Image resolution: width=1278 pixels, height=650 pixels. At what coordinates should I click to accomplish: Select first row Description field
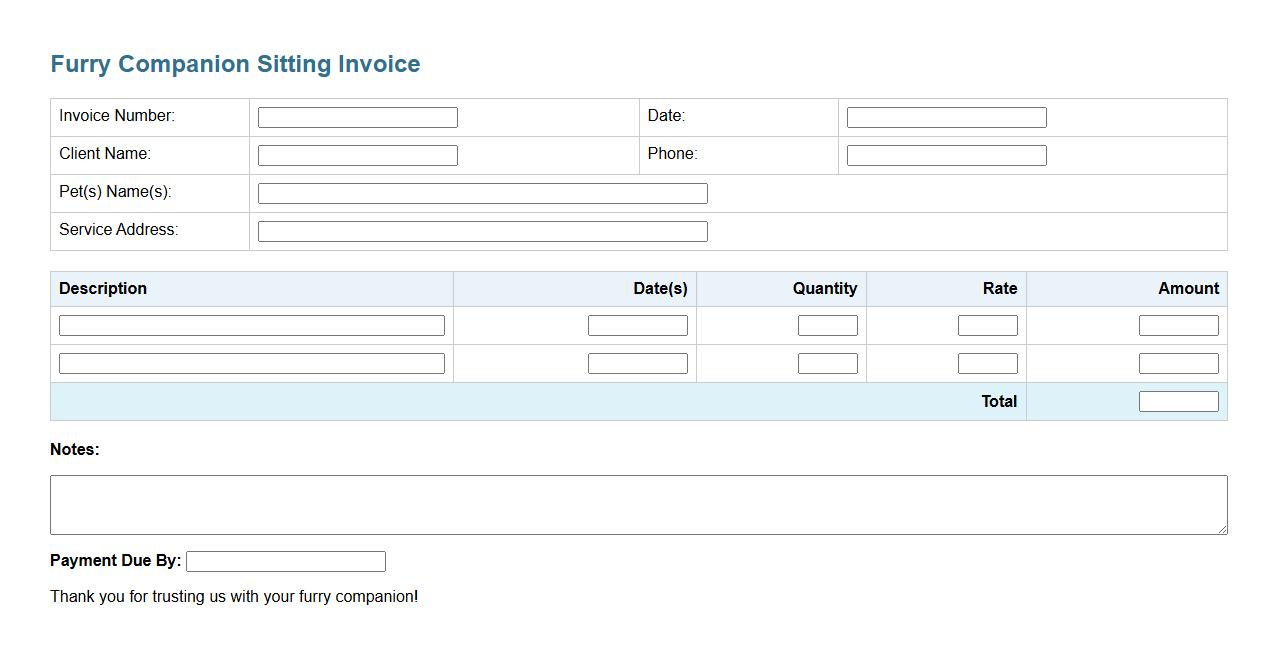point(251,326)
